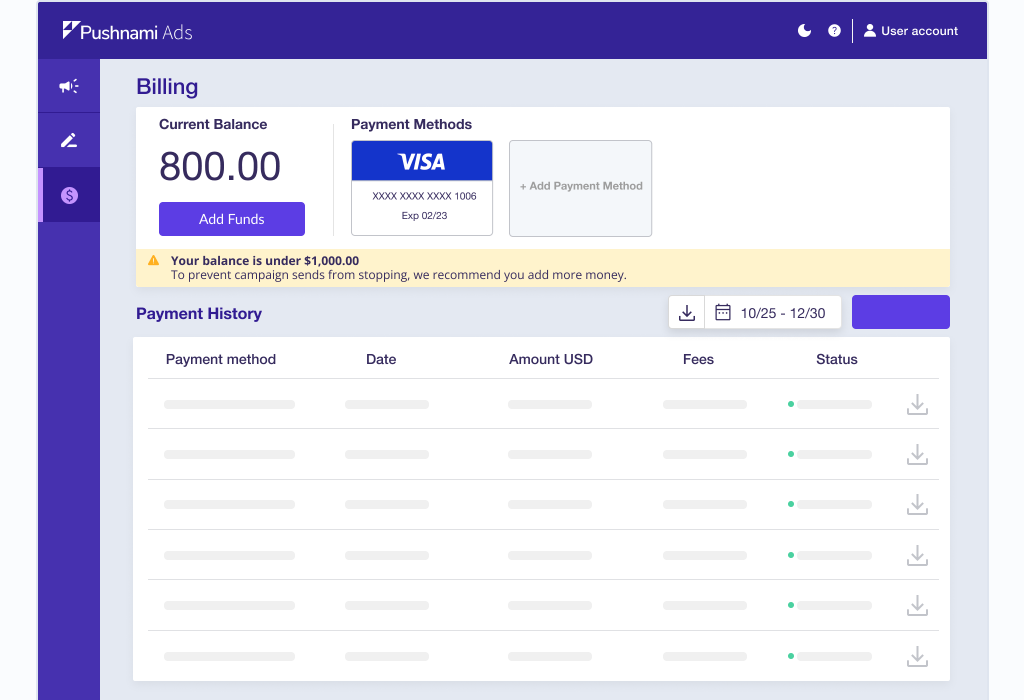Download the third payment row invoice
Viewport: 1024px width, 700px height.
(917, 505)
